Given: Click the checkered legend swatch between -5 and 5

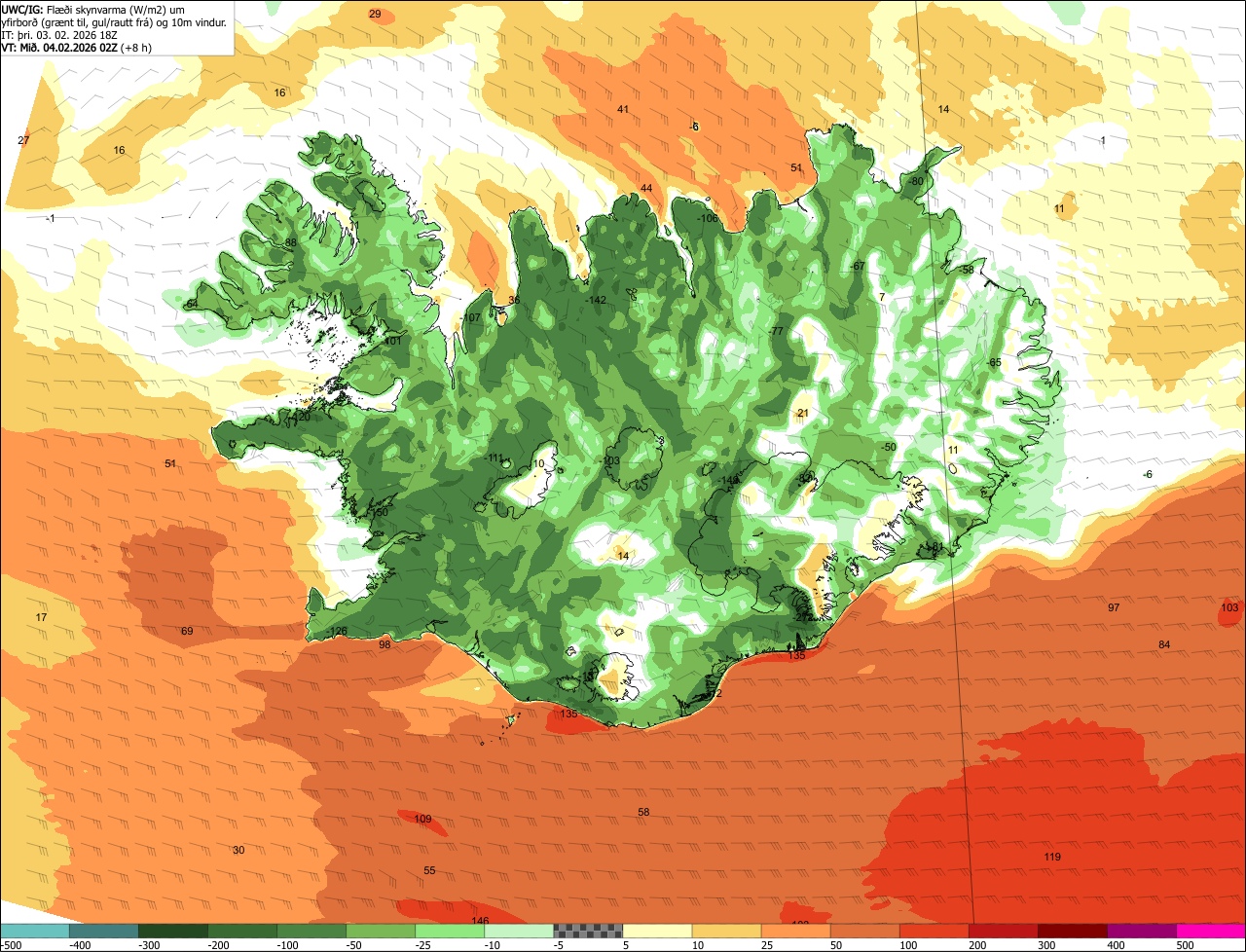Looking at the screenshot, I should 588,931.
